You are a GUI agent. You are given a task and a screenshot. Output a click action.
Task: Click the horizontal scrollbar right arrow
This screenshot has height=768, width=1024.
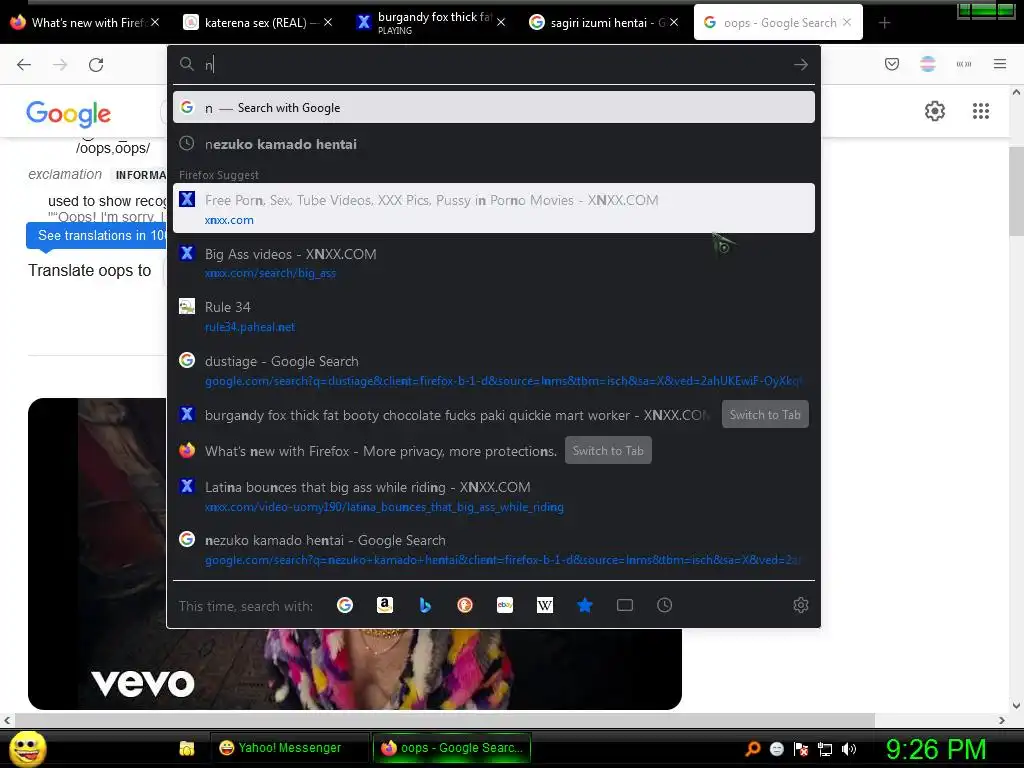coord(1002,720)
